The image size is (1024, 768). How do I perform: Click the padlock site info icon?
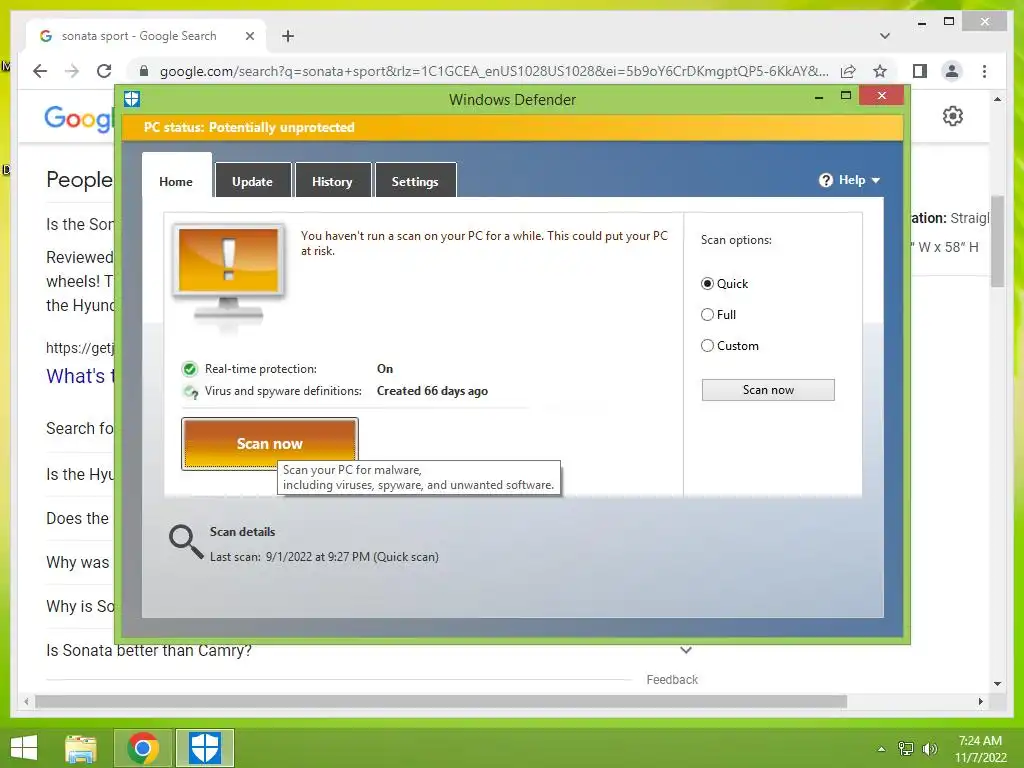click(144, 71)
